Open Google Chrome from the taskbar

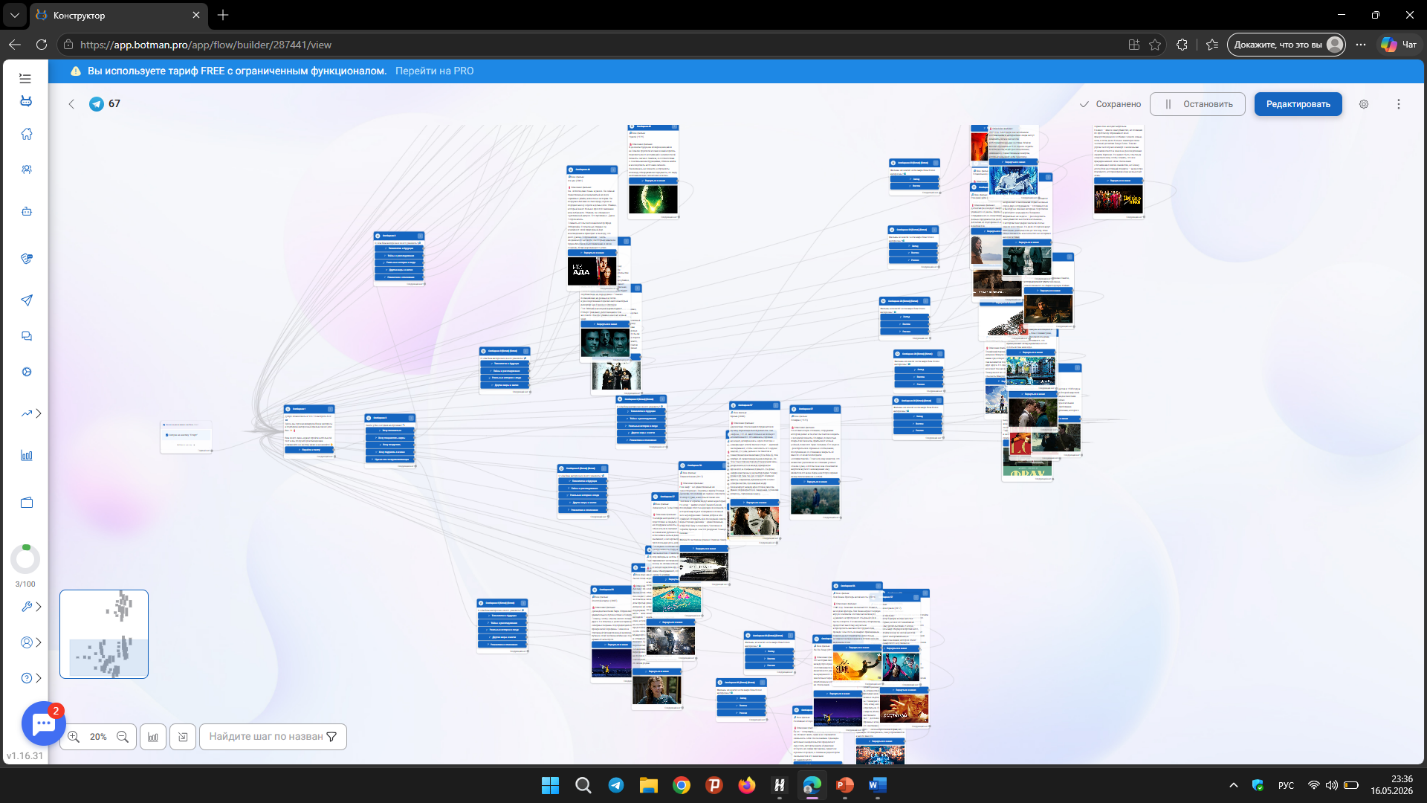point(681,785)
